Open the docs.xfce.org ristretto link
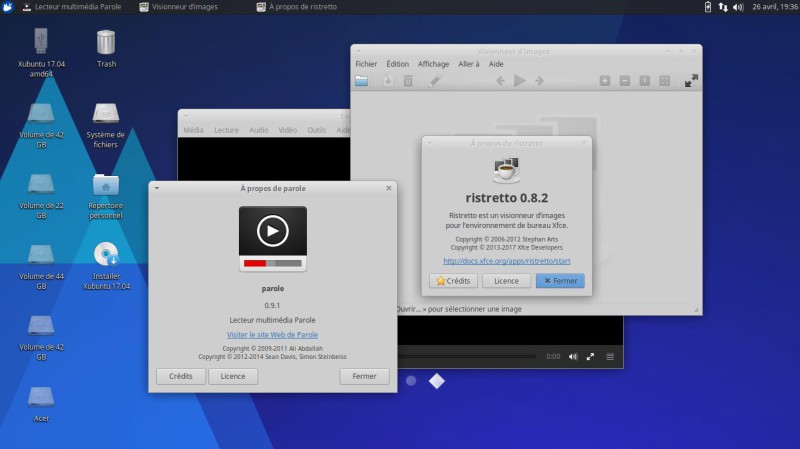The height and width of the screenshot is (449, 800). 507,261
